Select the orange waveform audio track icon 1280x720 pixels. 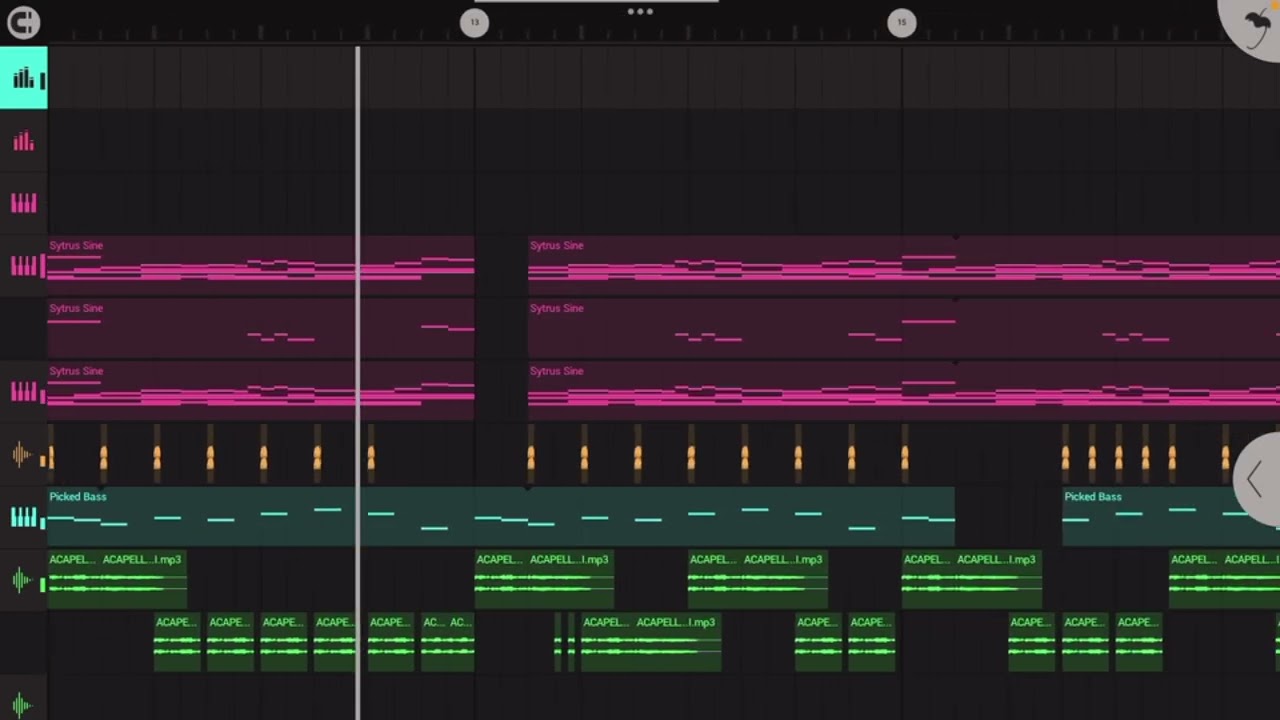coord(23,455)
